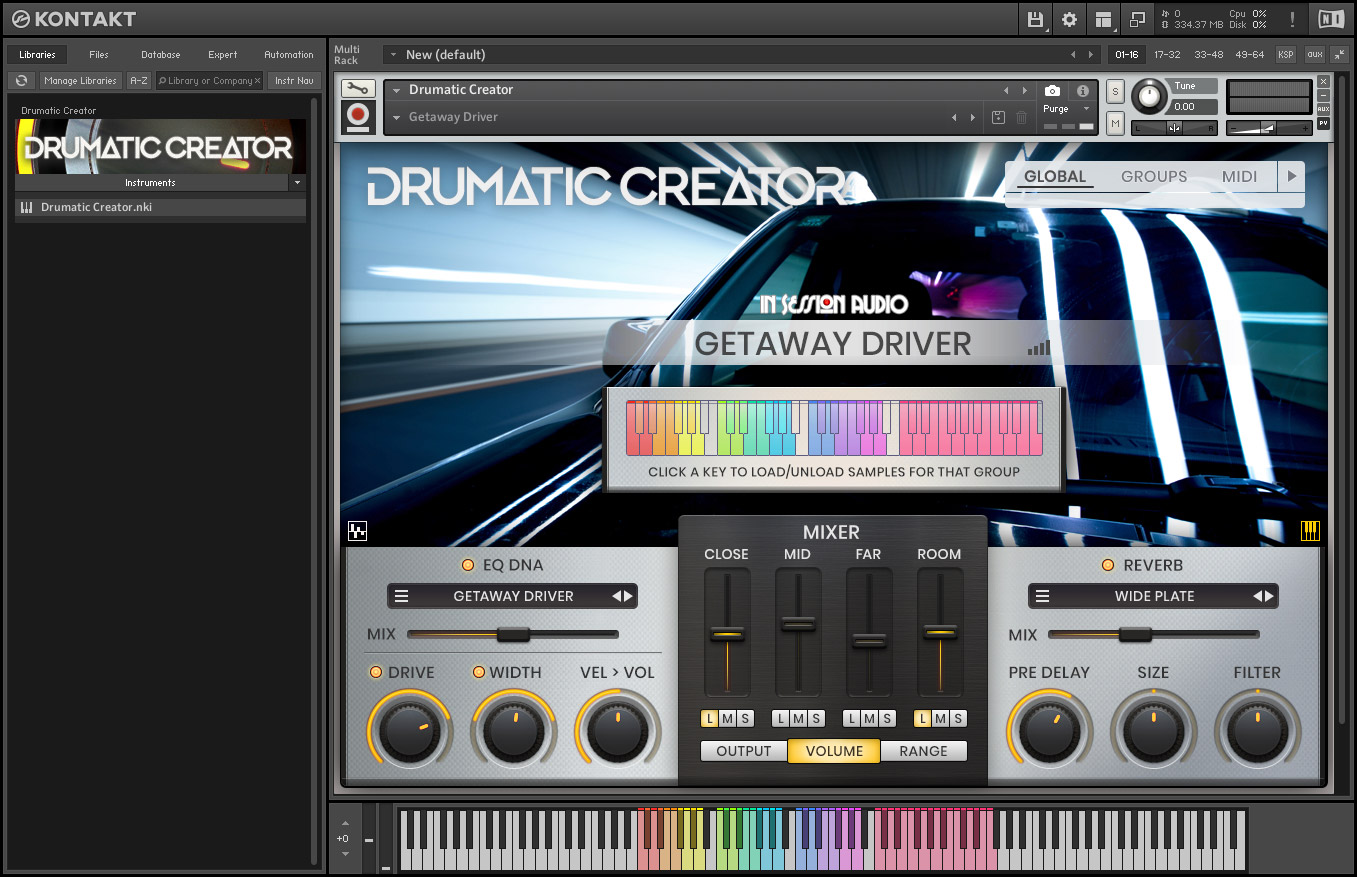Save the current snapshot
Viewport: 1357px width, 877px height.
pos(998,117)
